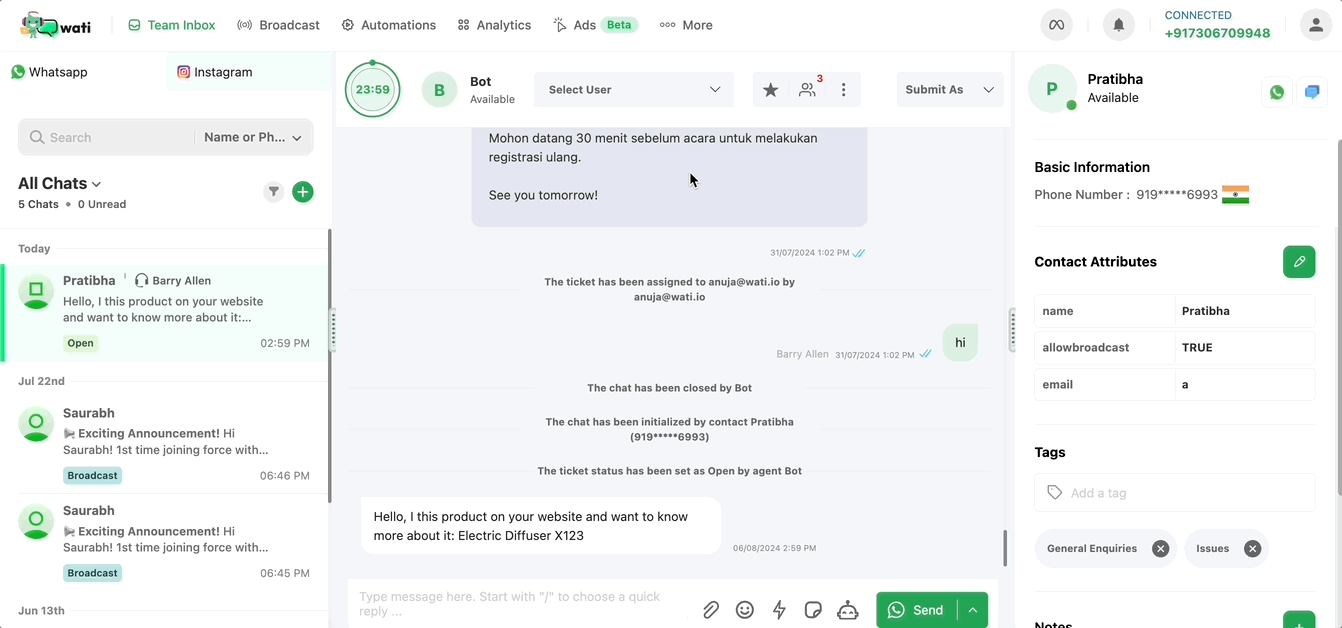This screenshot has width=1342, height=628.
Task: Open the Submit As dropdown
Action: [x=949, y=90]
